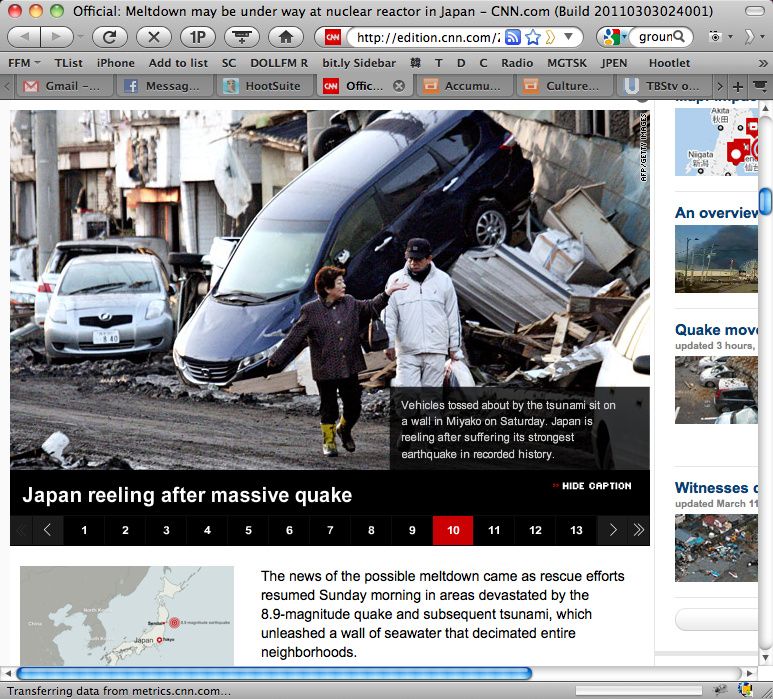
Task: Open the Quake move sidebar headline
Action: [716, 330]
